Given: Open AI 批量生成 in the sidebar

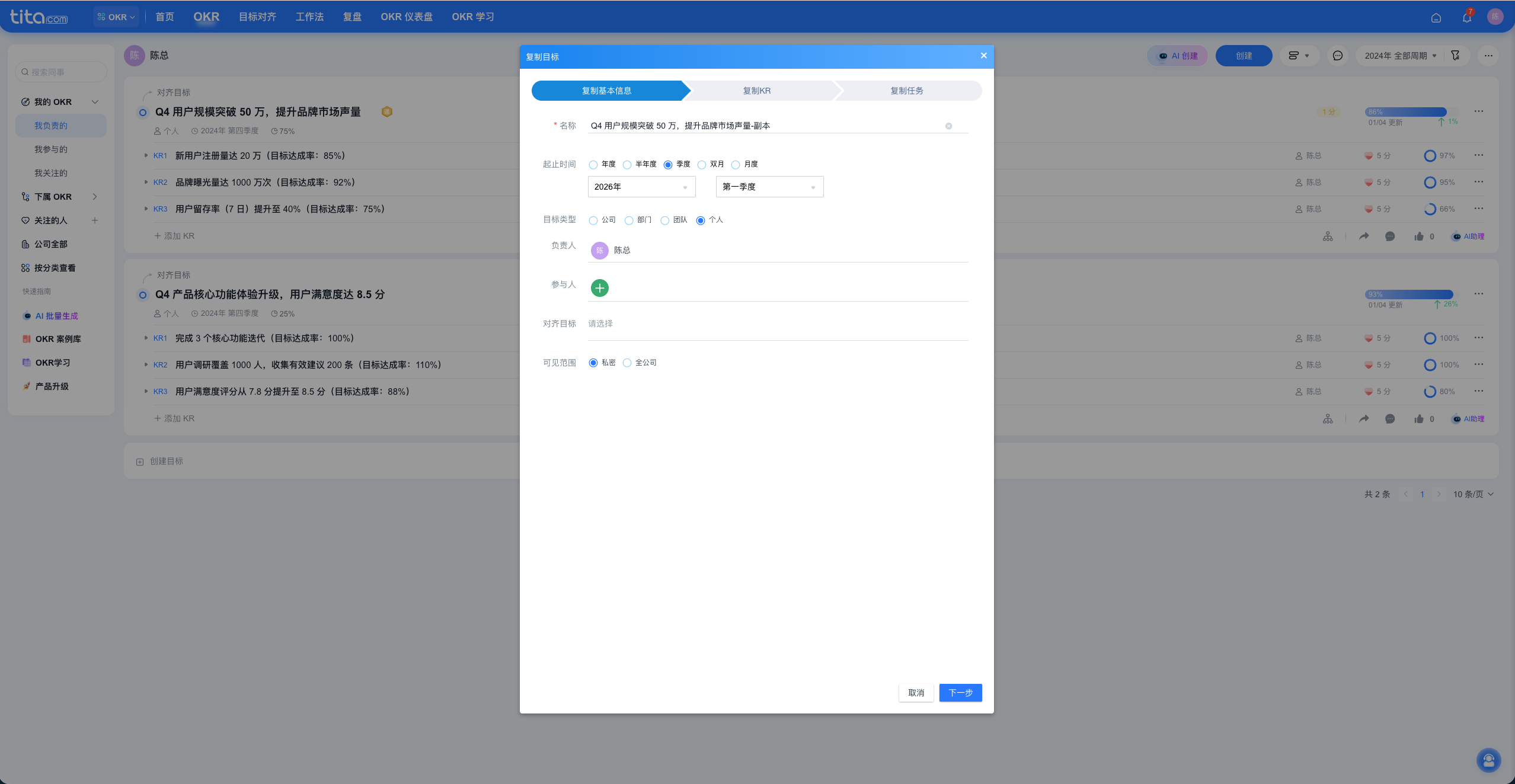Looking at the screenshot, I should coord(50,316).
